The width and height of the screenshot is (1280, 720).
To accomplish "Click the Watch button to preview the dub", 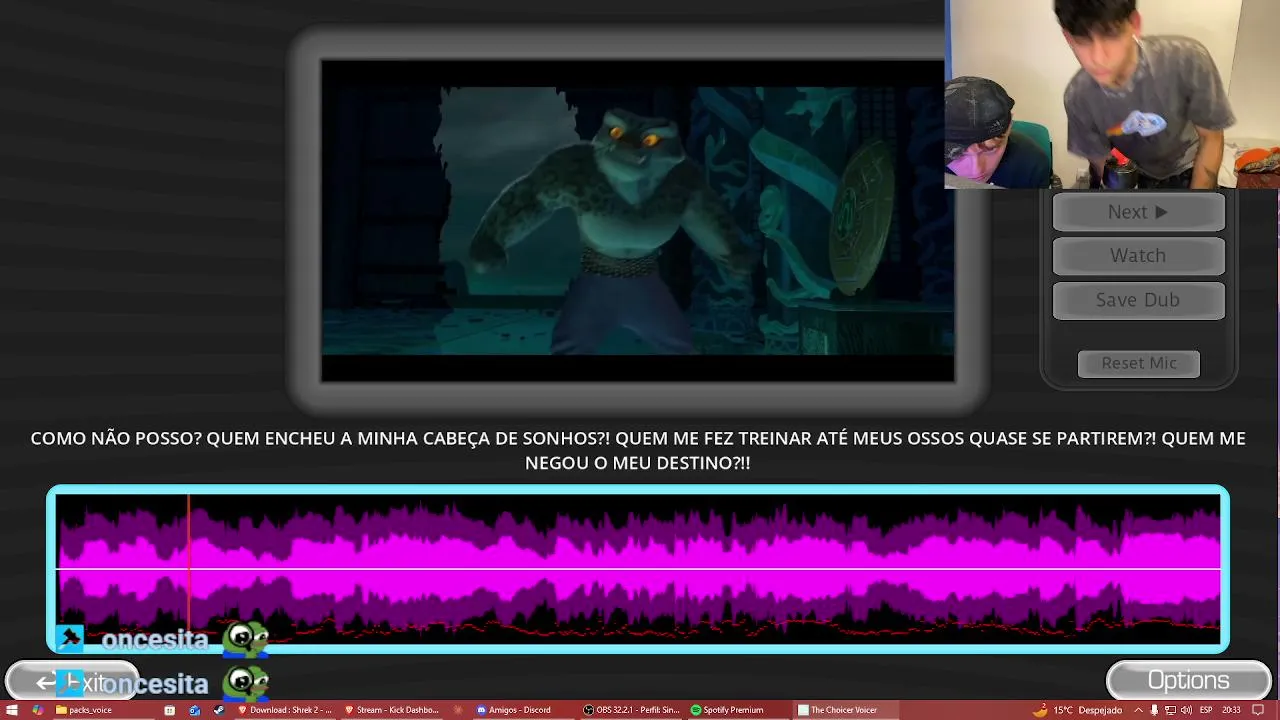I will [1138, 256].
